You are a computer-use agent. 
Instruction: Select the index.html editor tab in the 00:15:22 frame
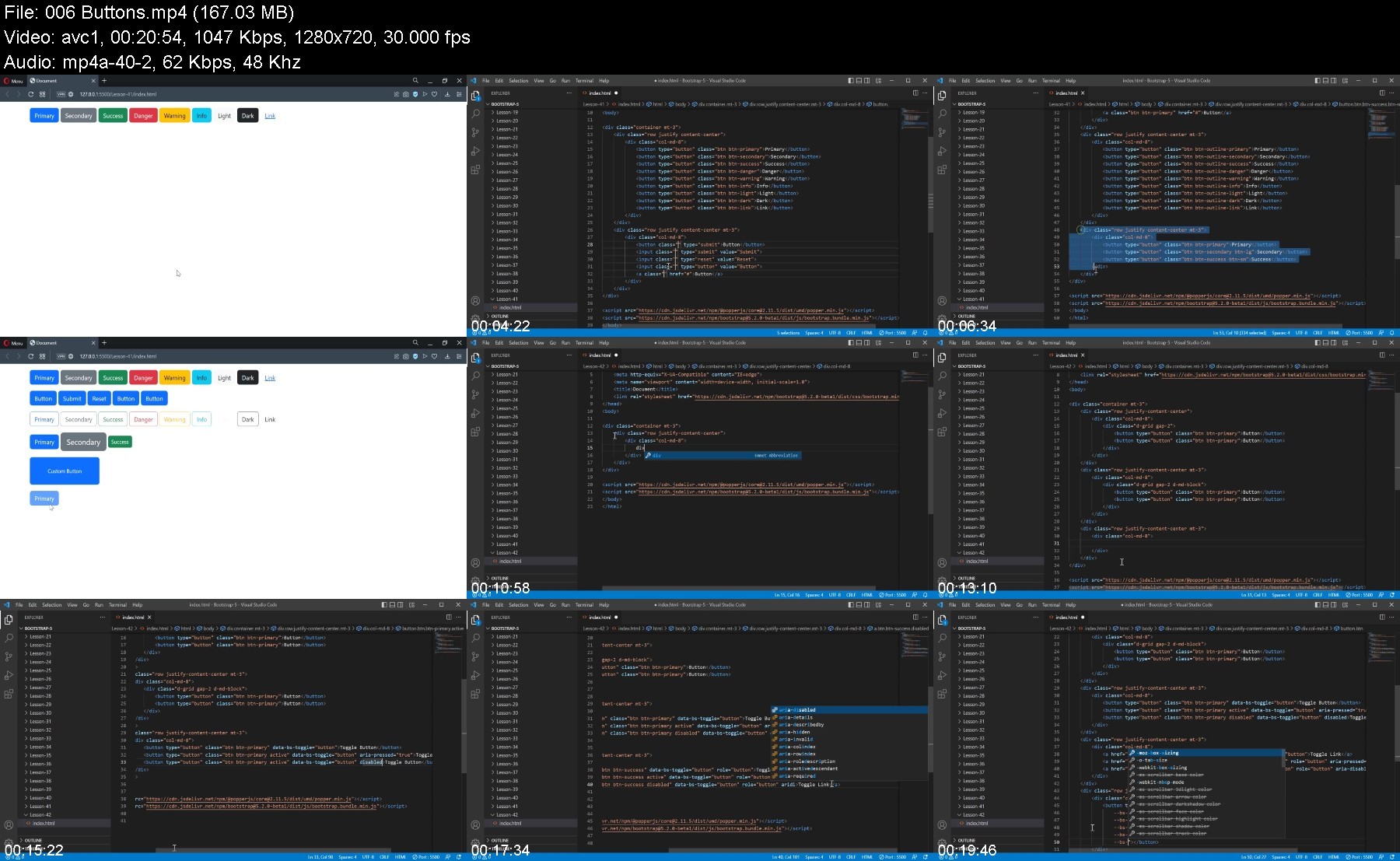tap(132, 618)
